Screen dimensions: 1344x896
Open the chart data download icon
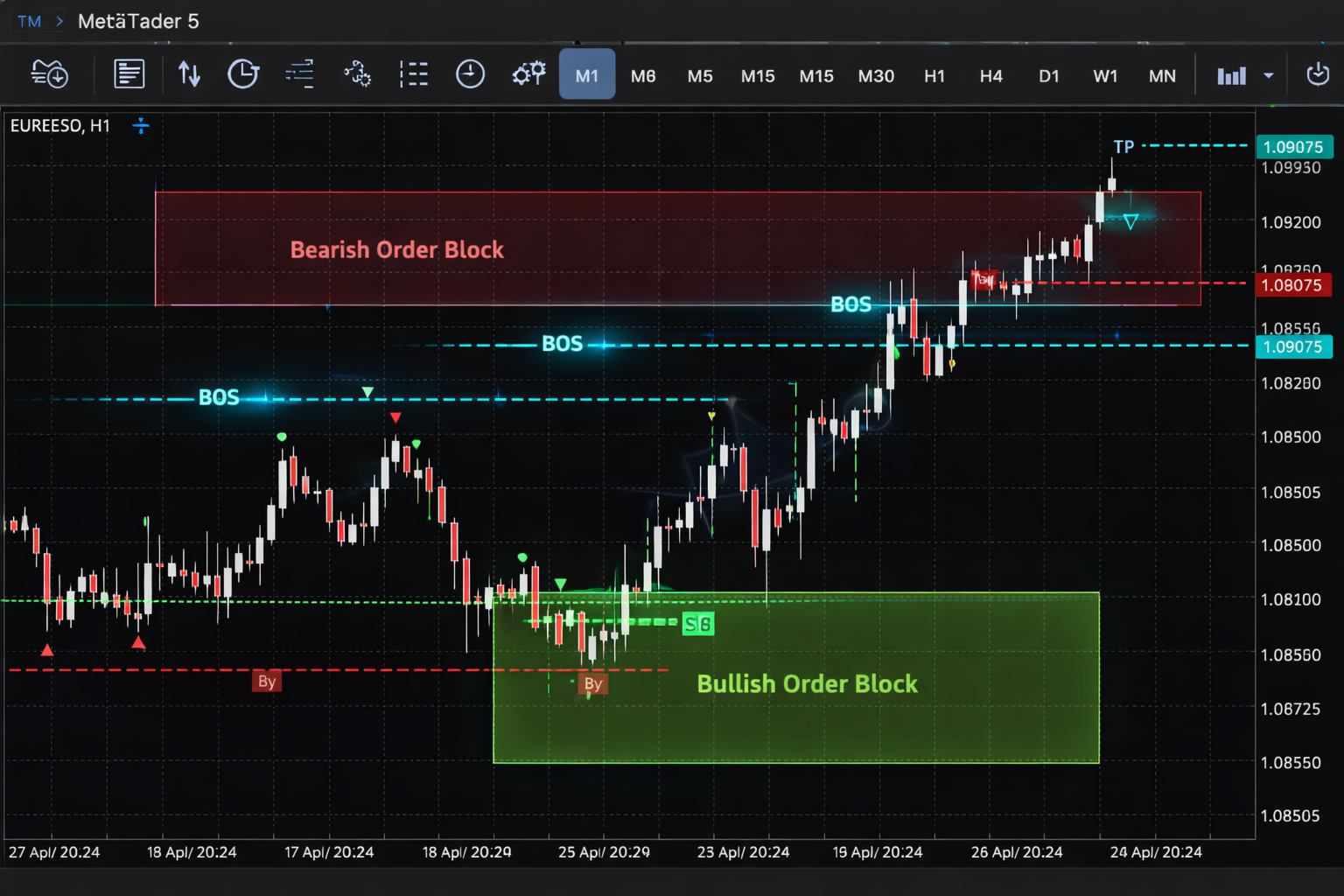click(49, 73)
